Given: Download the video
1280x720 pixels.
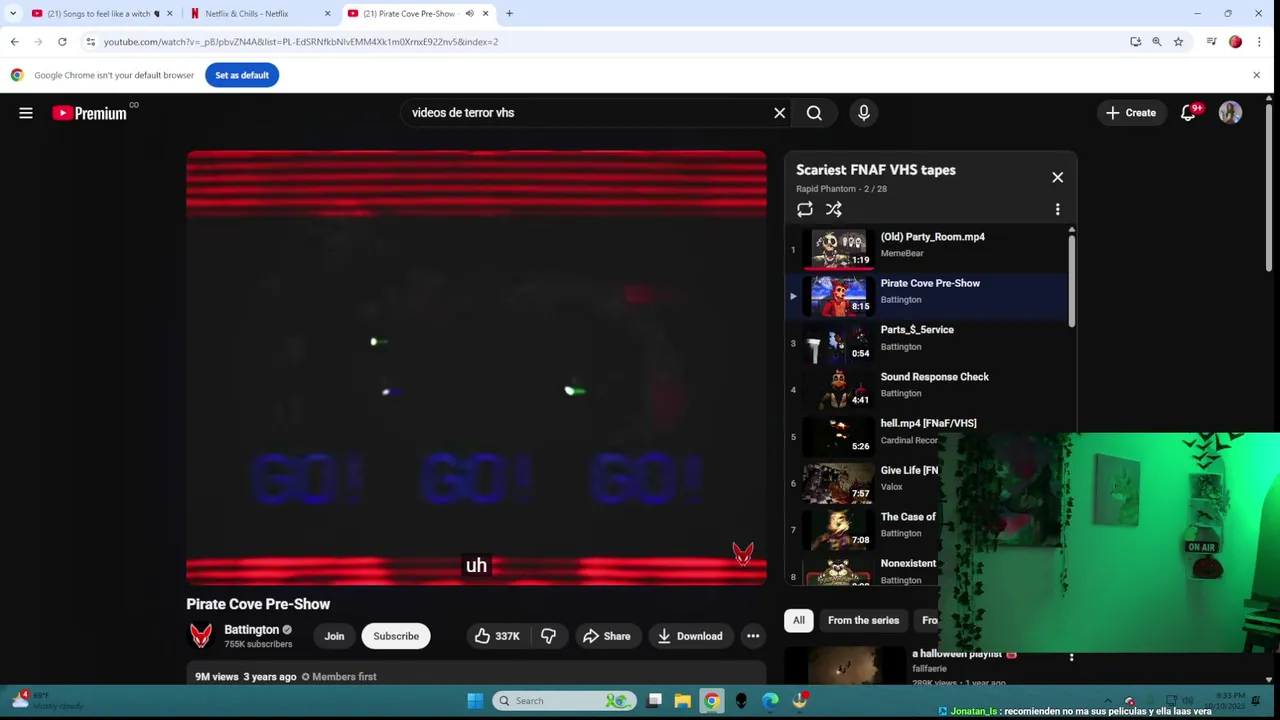Looking at the screenshot, I should pyautogui.click(x=689, y=636).
